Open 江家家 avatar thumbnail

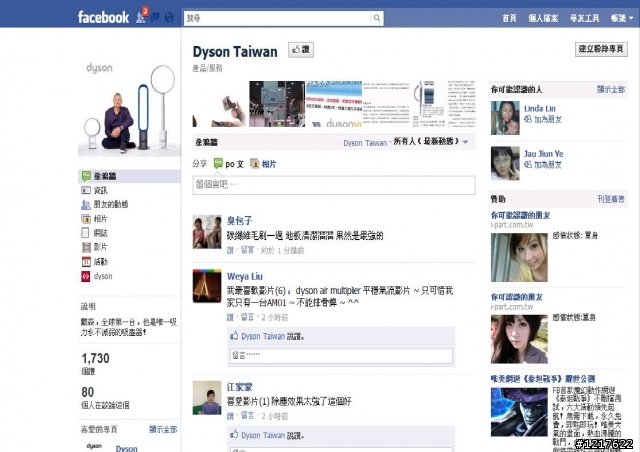(207, 398)
